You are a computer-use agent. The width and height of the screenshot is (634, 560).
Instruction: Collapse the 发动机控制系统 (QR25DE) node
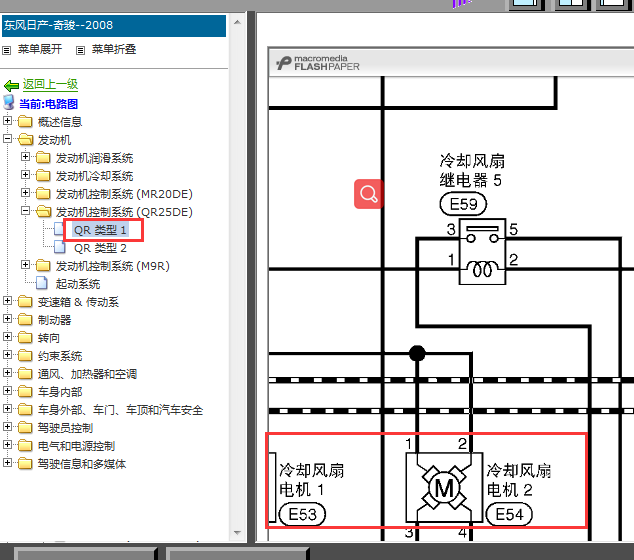coord(25,211)
